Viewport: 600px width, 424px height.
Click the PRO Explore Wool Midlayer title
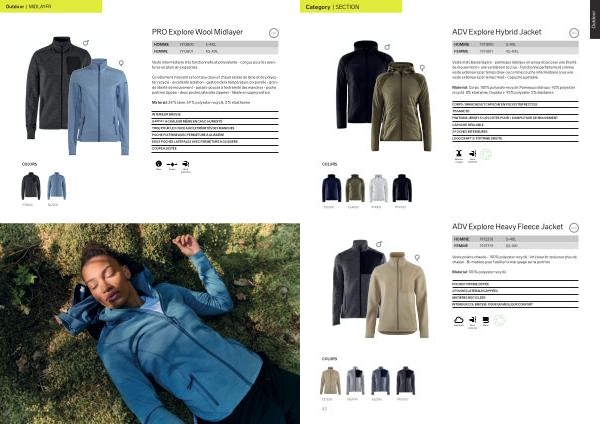(x=197, y=32)
